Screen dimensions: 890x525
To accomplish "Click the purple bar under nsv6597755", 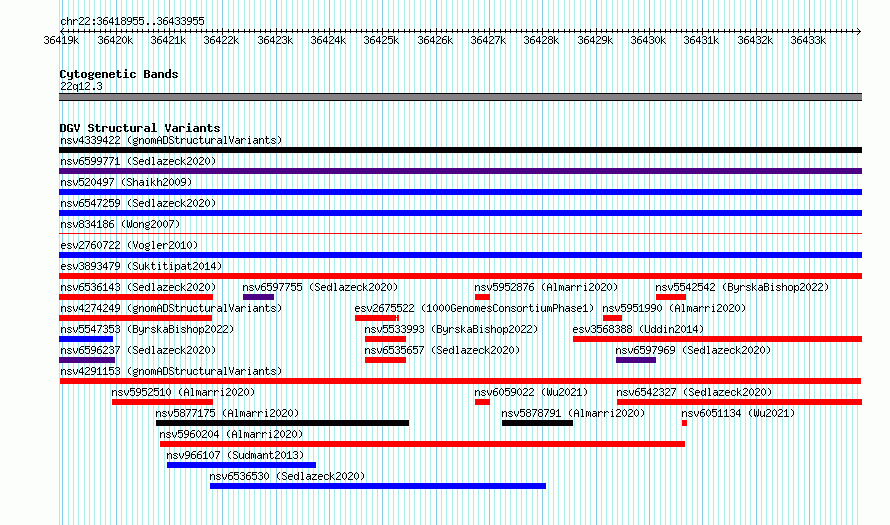I will coord(258,297).
